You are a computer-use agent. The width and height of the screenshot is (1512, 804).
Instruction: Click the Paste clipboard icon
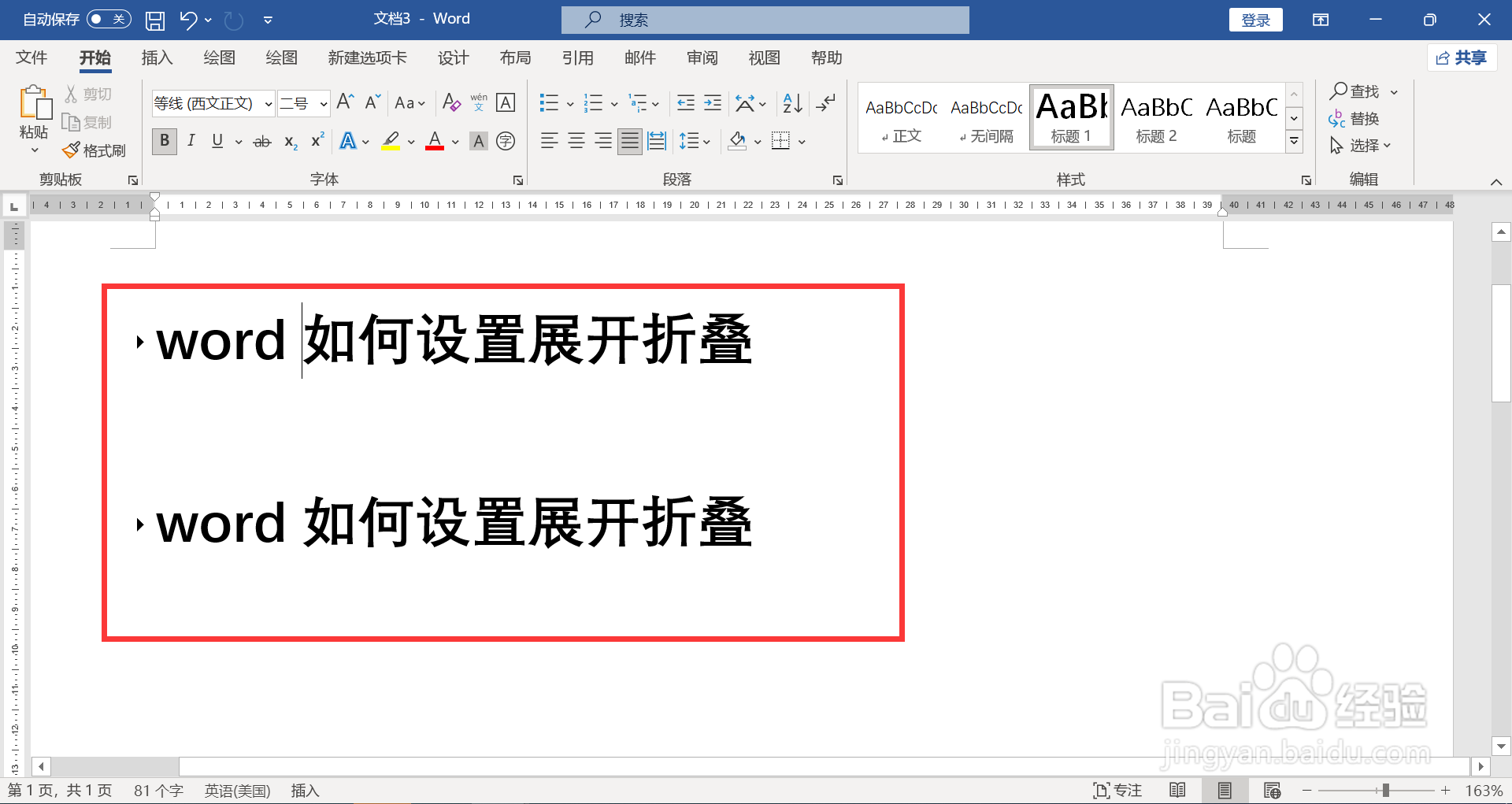[x=35, y=103]
